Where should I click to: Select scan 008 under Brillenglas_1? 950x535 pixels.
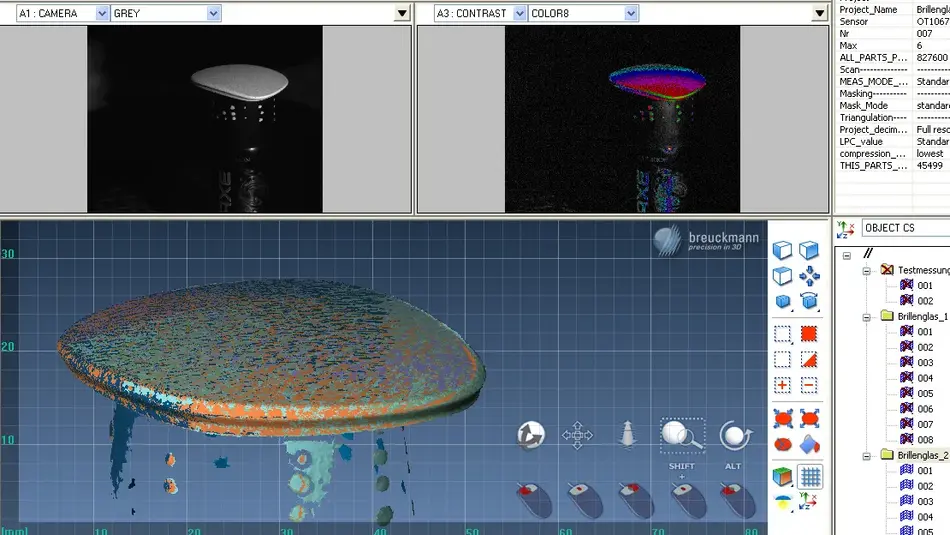[925, 439]
